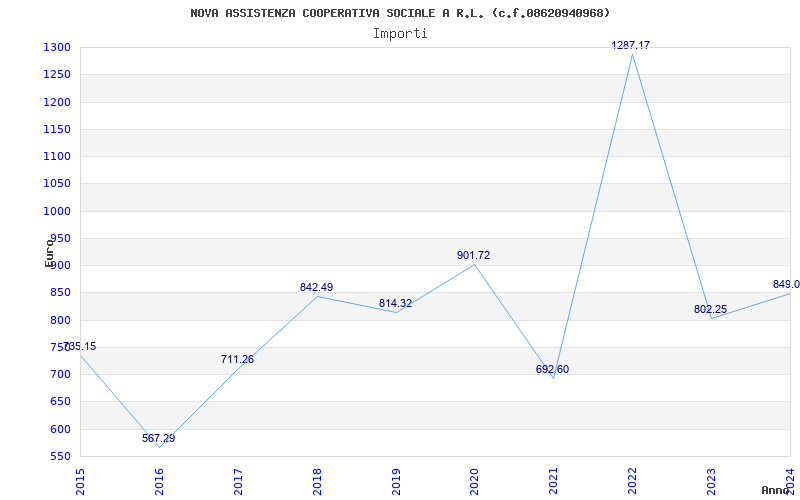Click the 842.49 data point label
Image resolution: width=800 pixels, height=500 pixels.
click(316, 287)
